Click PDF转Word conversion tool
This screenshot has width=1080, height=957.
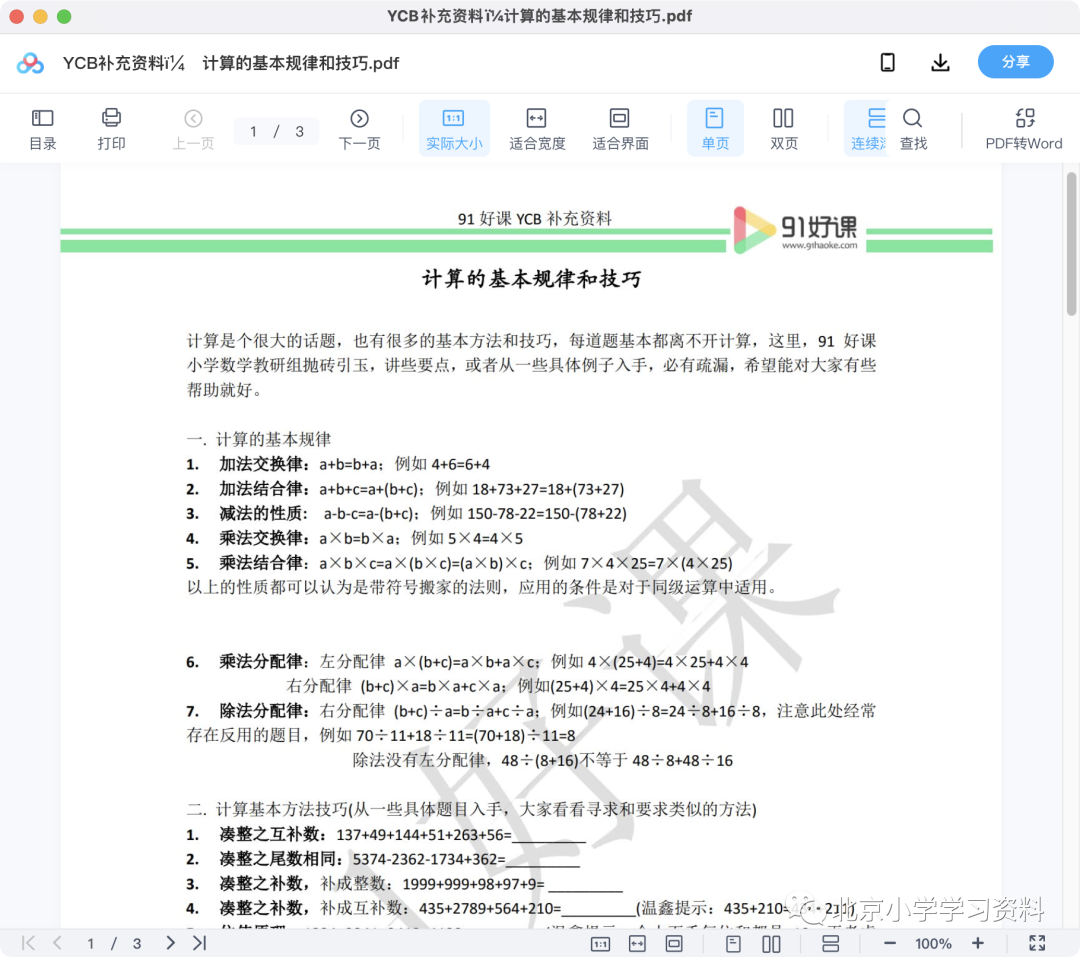[x=1024, y=130]
